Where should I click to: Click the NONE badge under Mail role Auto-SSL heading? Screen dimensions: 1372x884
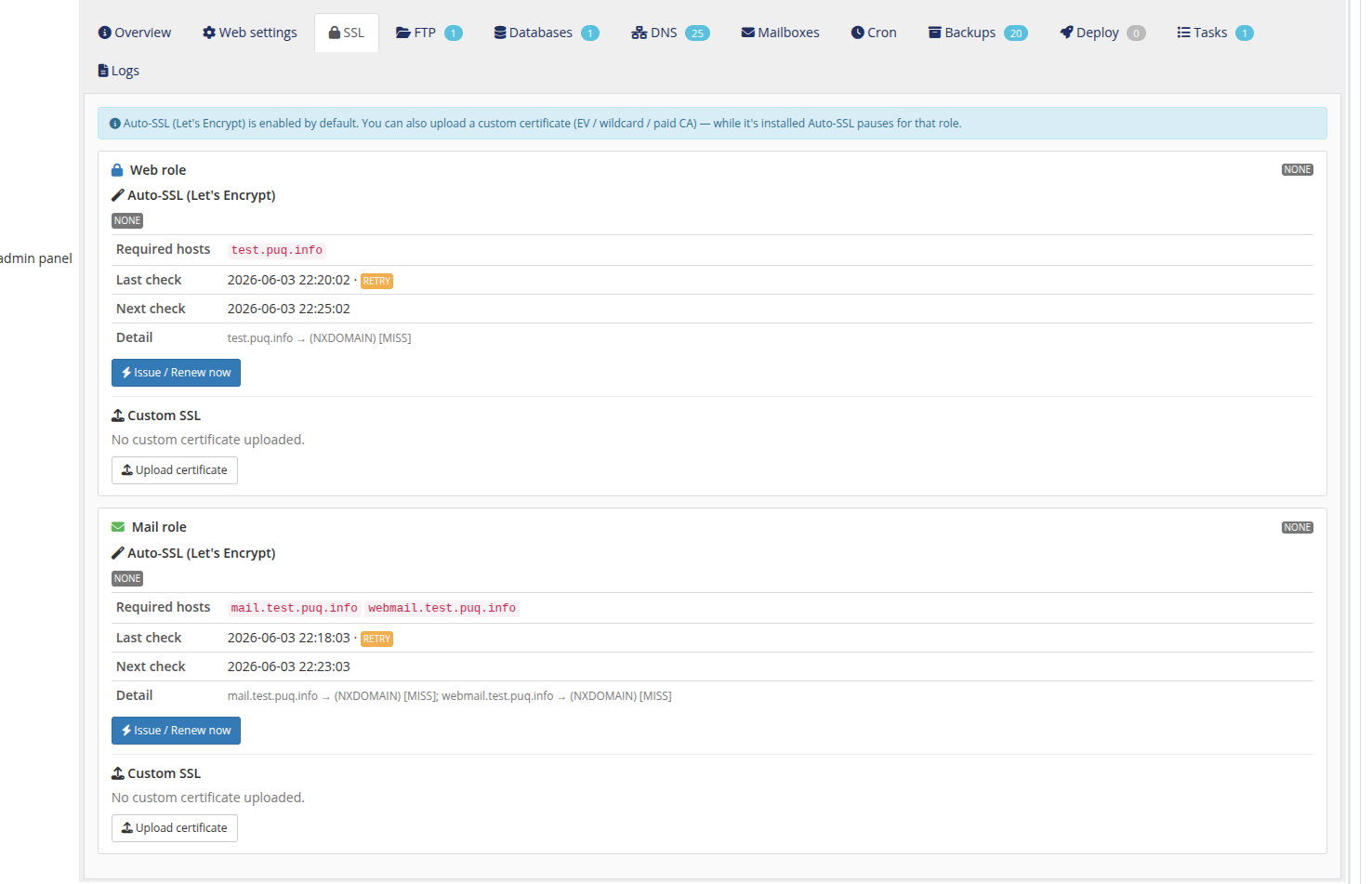click(x=127, y=579)
